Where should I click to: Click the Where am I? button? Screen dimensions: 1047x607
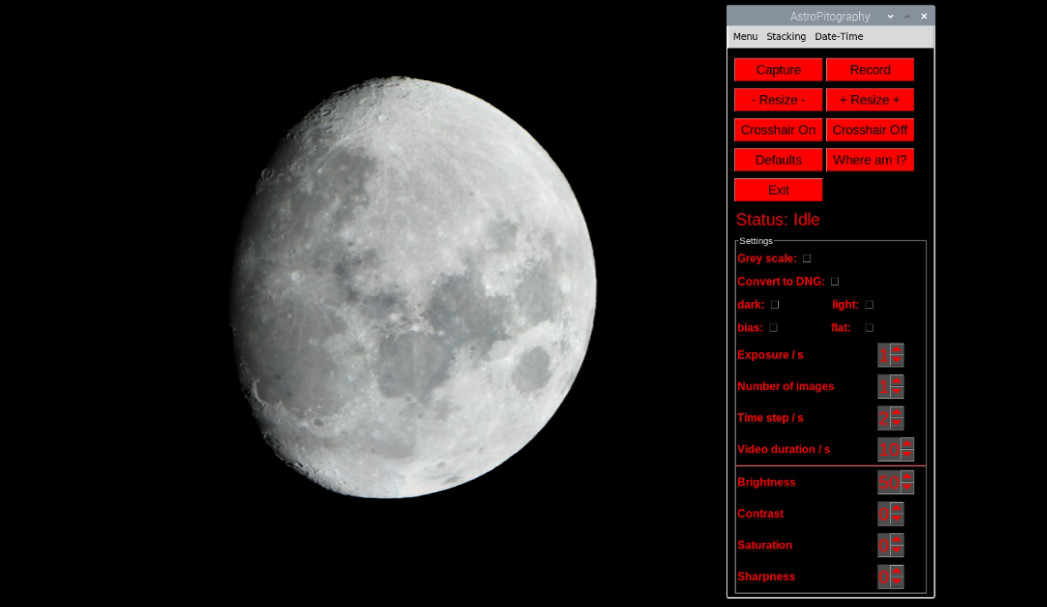[x=869, y=159]
